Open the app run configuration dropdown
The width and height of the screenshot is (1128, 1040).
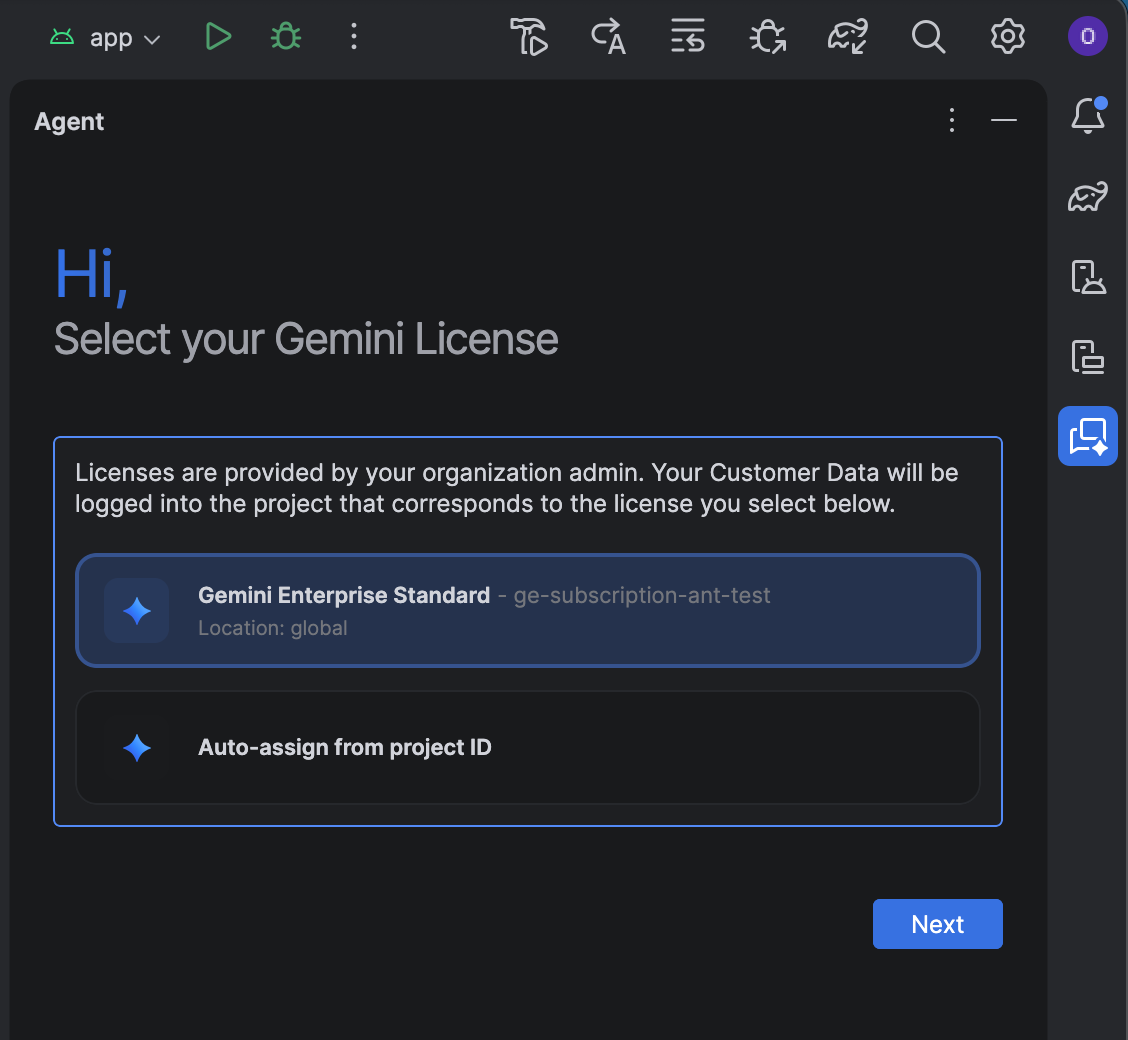105,37
